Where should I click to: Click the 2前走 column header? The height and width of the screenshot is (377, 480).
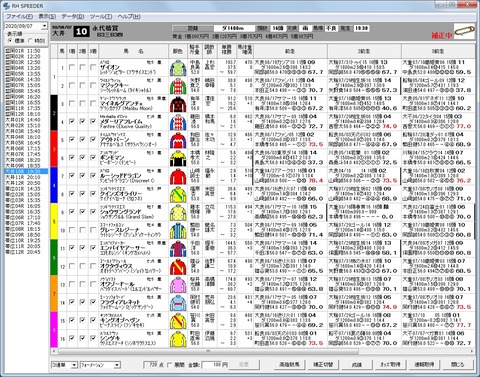pos(364,51)
